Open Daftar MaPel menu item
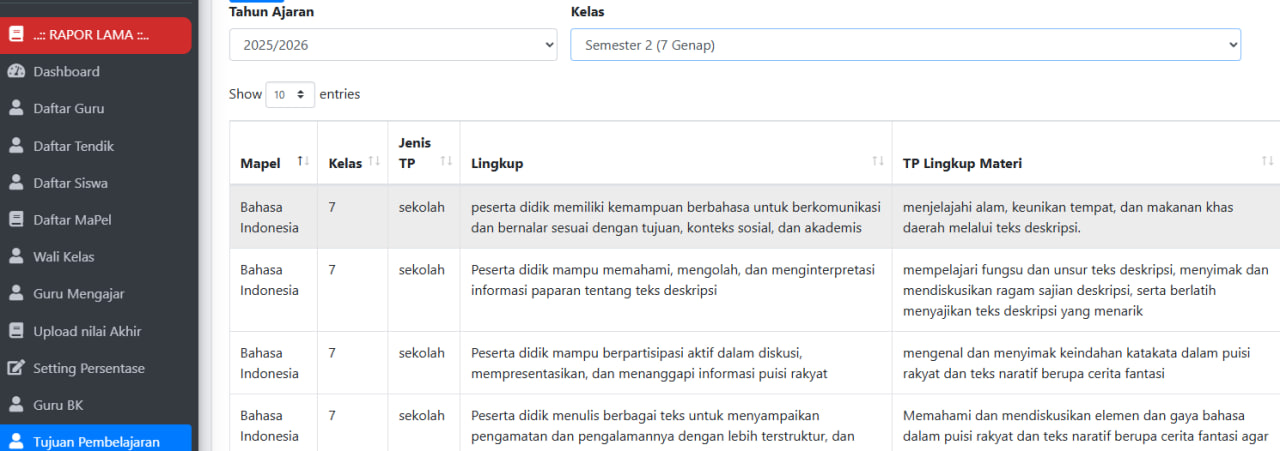The width and height of the screenshot is (1280, 451). [96, 220]
